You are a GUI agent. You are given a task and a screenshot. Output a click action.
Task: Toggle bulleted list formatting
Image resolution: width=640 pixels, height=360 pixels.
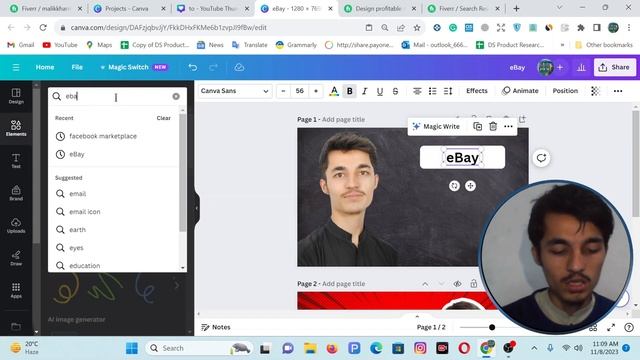point(433,91)
